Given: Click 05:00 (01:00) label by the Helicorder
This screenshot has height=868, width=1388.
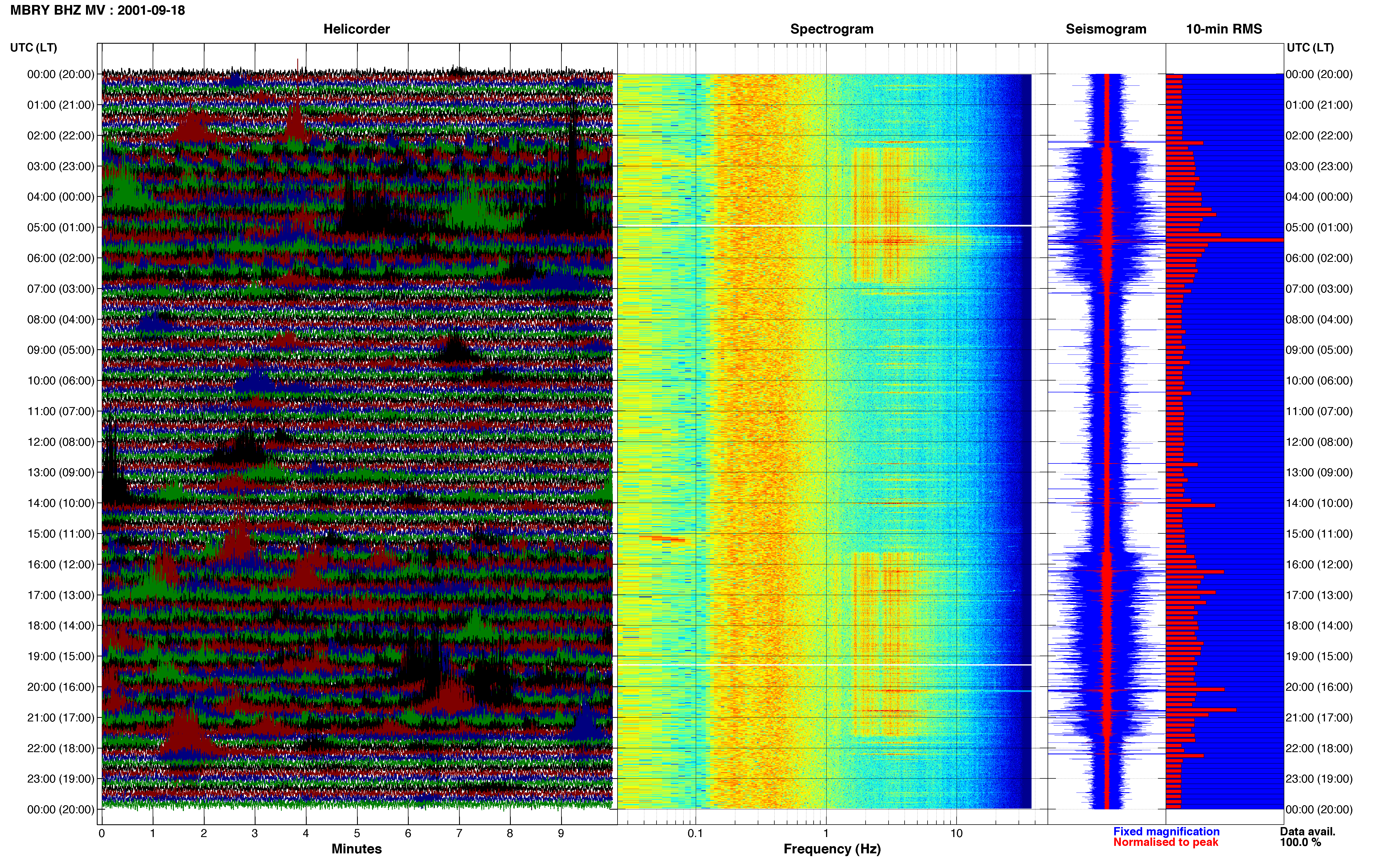Looking at the screenshot, I should [x=61, y=227].
